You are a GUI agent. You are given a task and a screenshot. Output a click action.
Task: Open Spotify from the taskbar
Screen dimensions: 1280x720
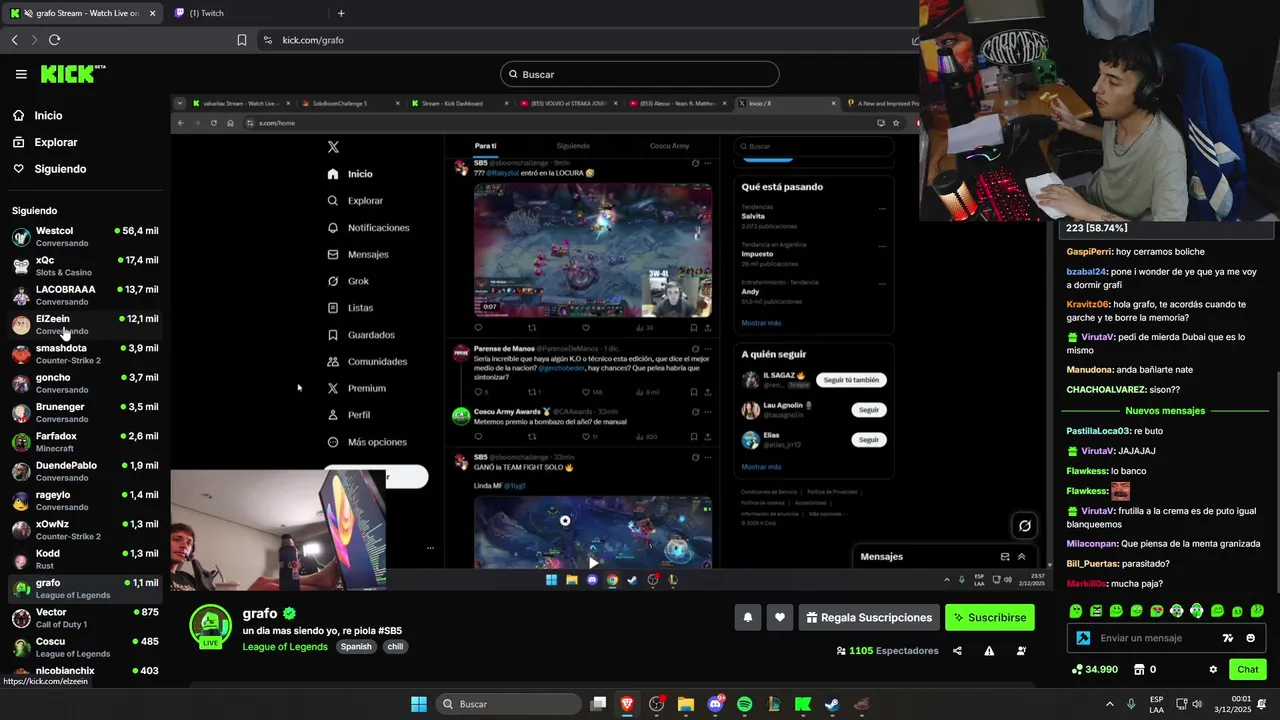744,704
